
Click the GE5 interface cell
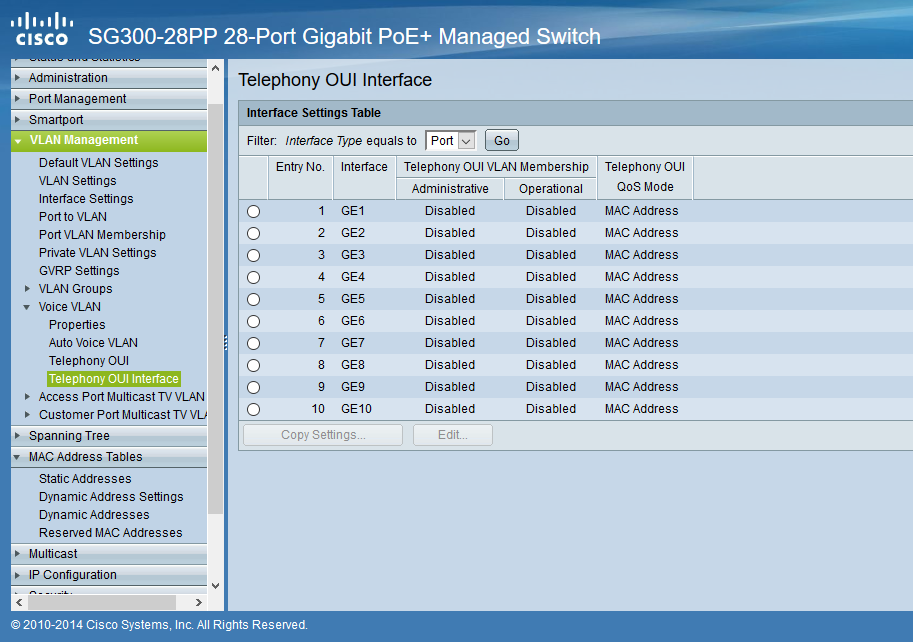point(353,299)
